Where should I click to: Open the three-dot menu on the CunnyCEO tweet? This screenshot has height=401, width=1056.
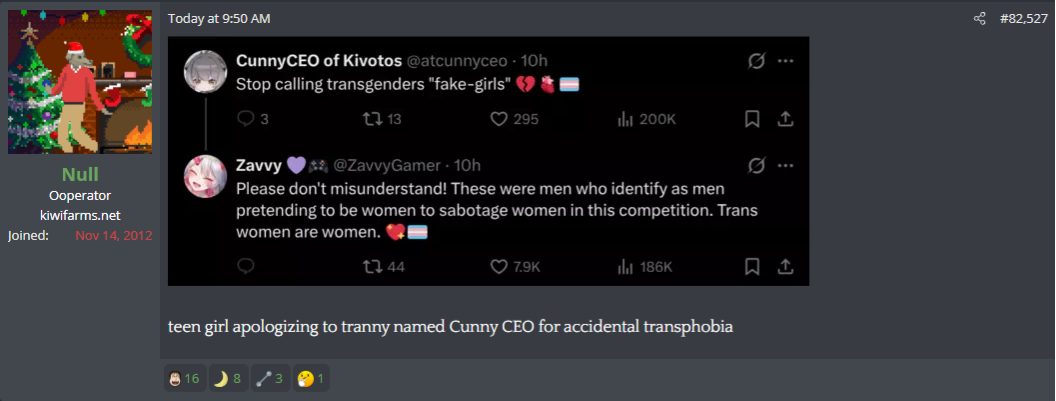pos(787,61)
